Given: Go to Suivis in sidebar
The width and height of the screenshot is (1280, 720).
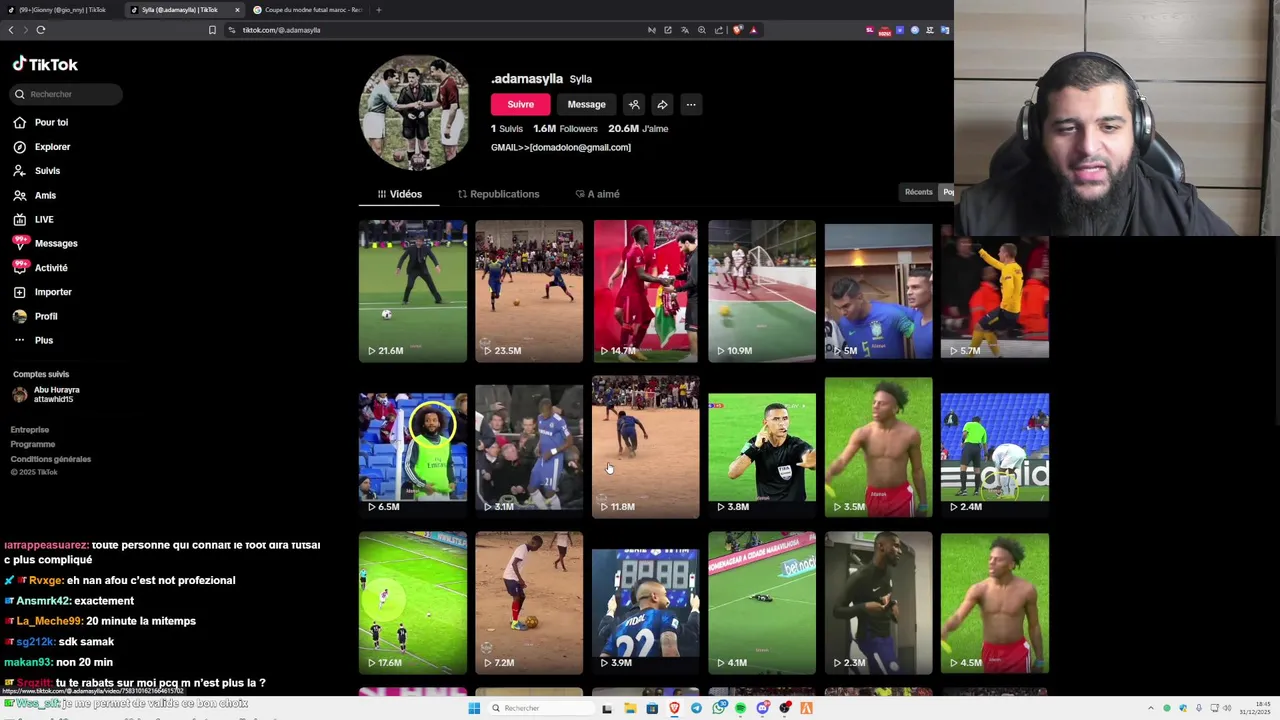Looking at the screenshot, I should point(37,171).
